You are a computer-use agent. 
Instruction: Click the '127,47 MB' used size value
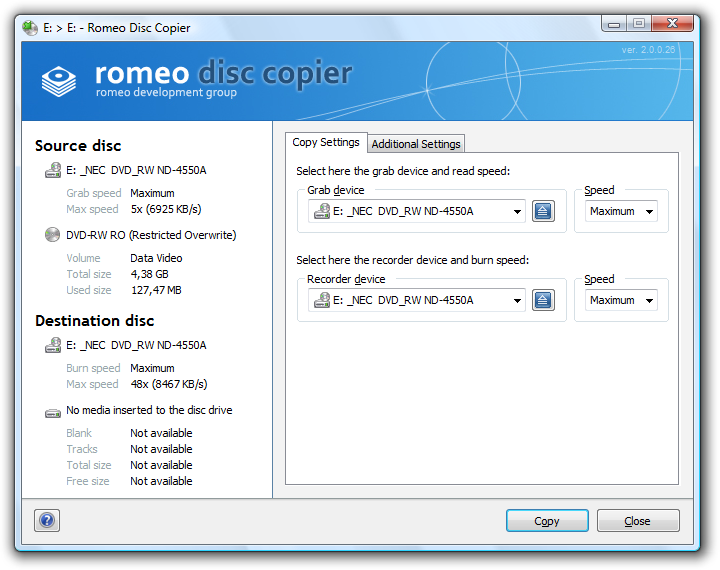[156, 290]
